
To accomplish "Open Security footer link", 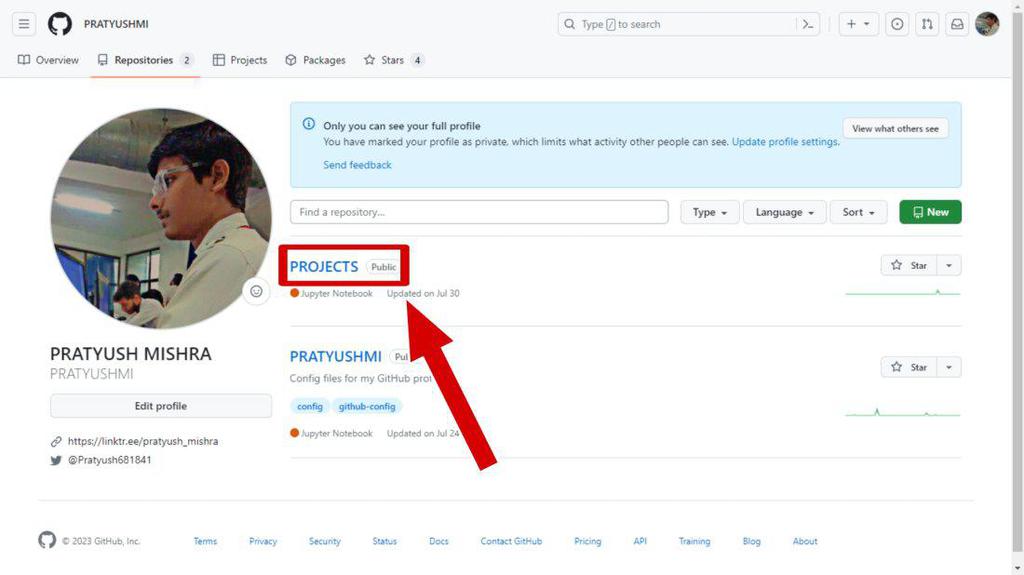I will pos(325,541).
